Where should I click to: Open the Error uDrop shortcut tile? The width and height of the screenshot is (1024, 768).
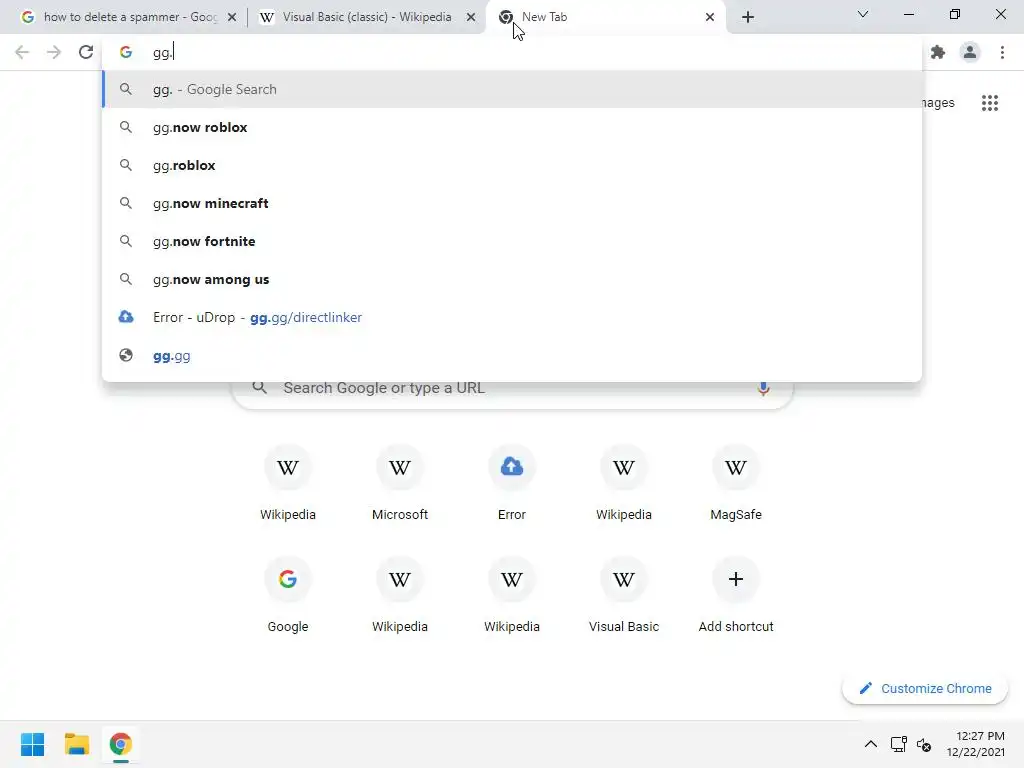(x=512, y=483)
